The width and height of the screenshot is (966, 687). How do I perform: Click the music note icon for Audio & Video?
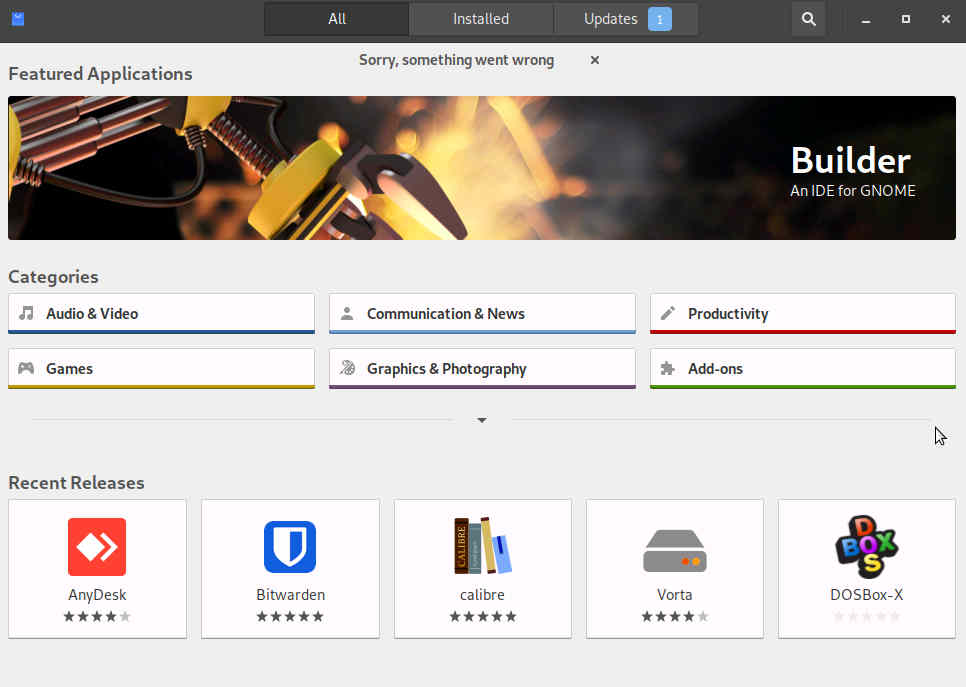tap(26, 313)
